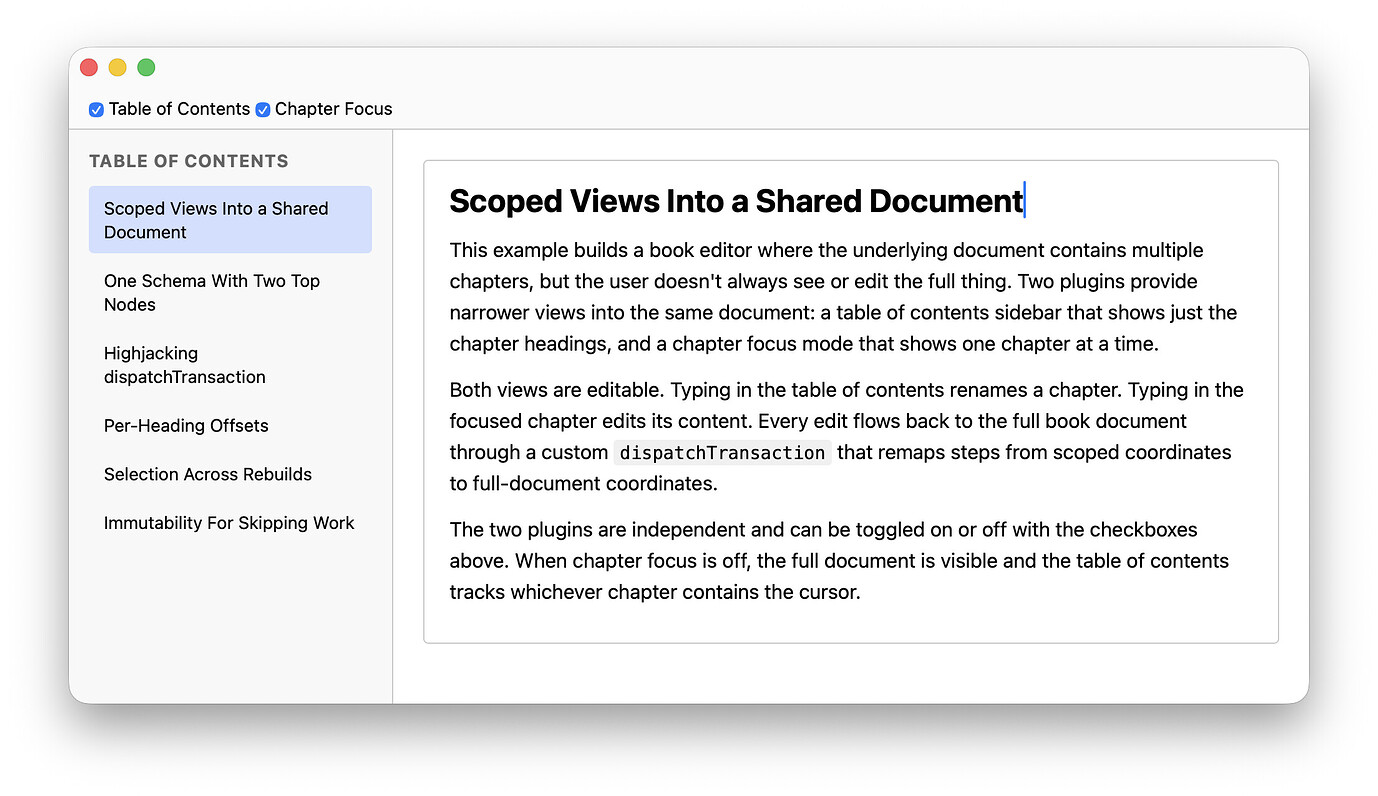Go to 'Highjacking dispatchTransaction' in the sidebar
1378x796 pixels.
click(184, 365)
